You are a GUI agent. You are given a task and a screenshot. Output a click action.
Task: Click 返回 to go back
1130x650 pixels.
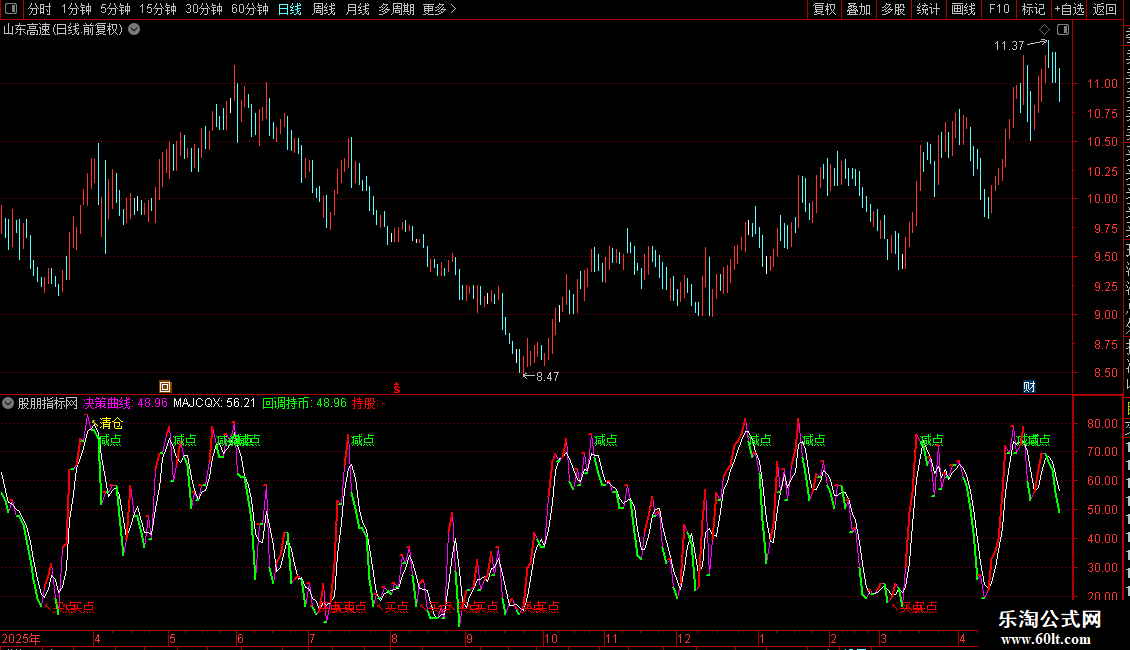[1104, 9]
